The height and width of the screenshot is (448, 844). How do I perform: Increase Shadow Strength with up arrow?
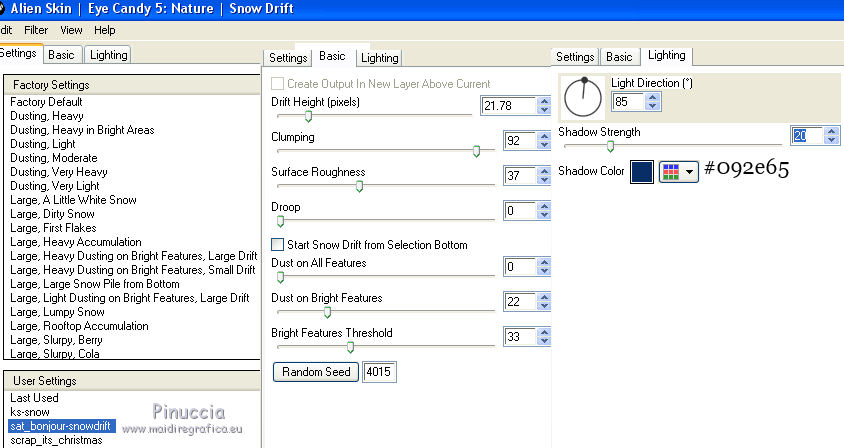click(832, 131)
